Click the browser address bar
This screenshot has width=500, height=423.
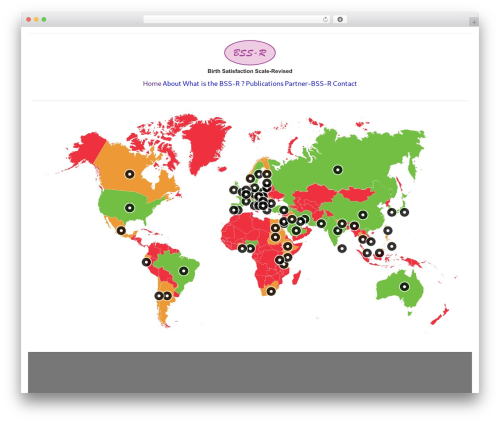pos(237,19)
